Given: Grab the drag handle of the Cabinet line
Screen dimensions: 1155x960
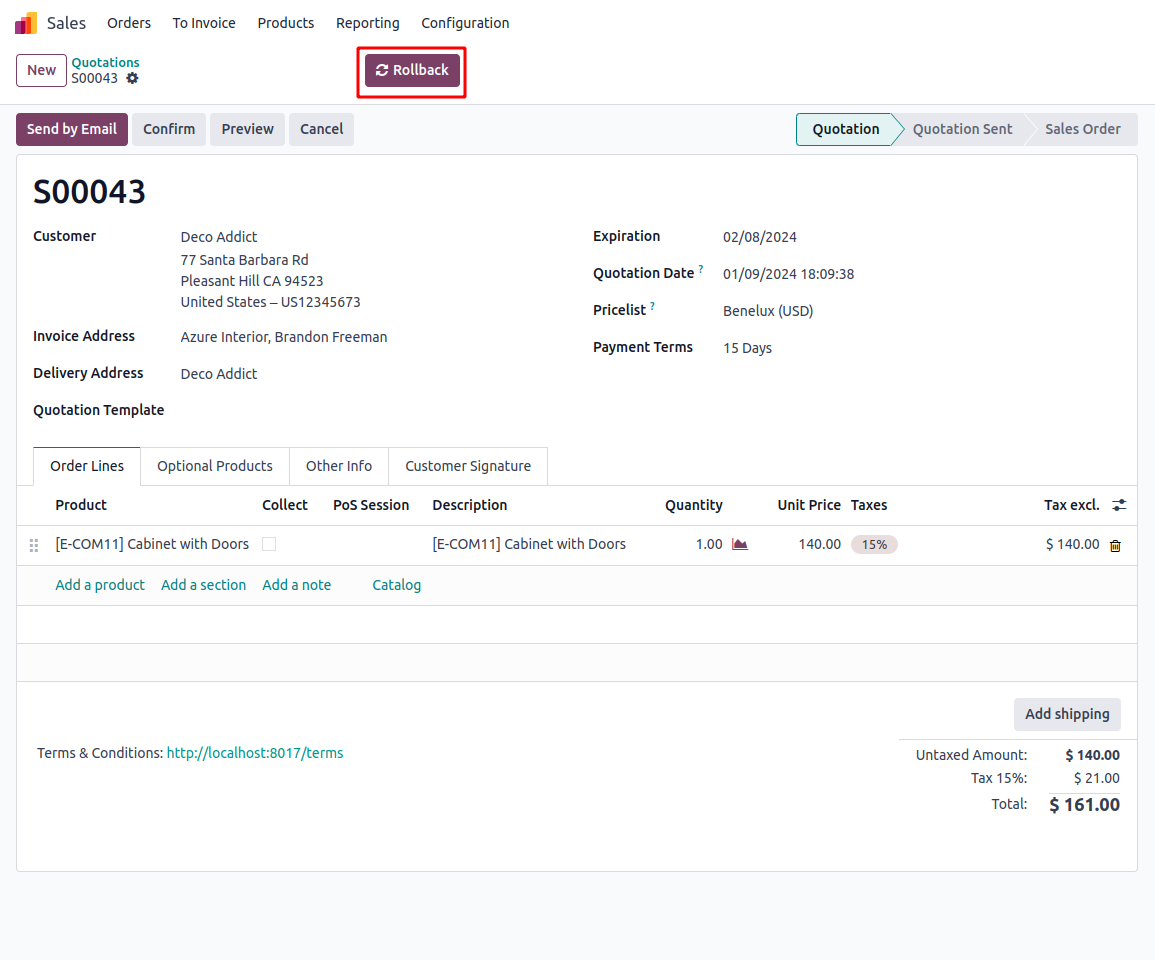Looking at the screenshot, I should click(x=34, y=545).
